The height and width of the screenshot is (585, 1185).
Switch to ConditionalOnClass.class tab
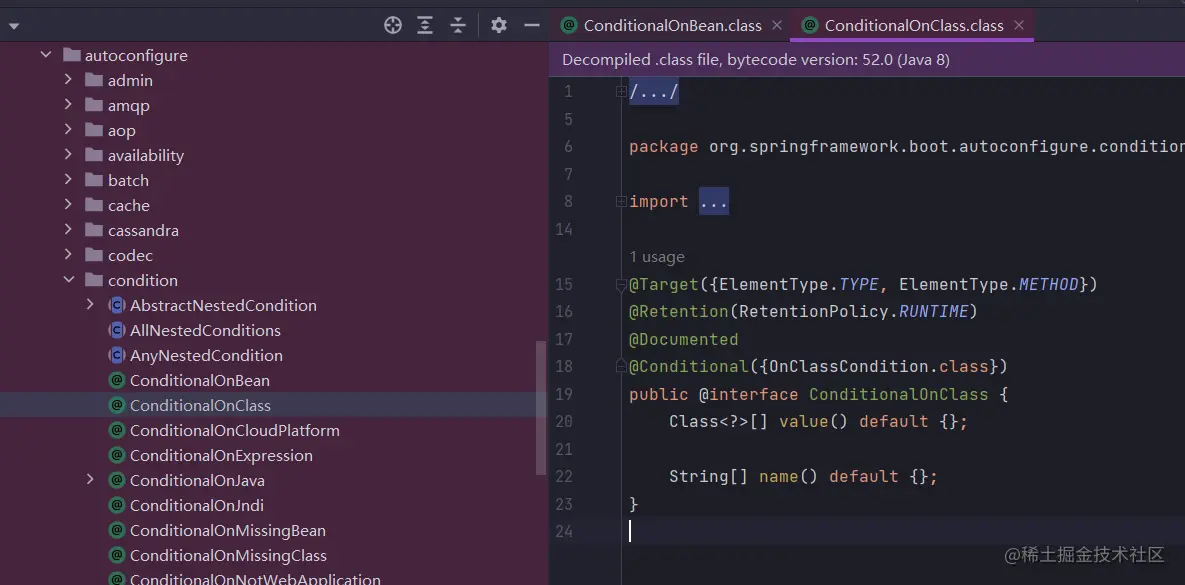click(914, 26)
